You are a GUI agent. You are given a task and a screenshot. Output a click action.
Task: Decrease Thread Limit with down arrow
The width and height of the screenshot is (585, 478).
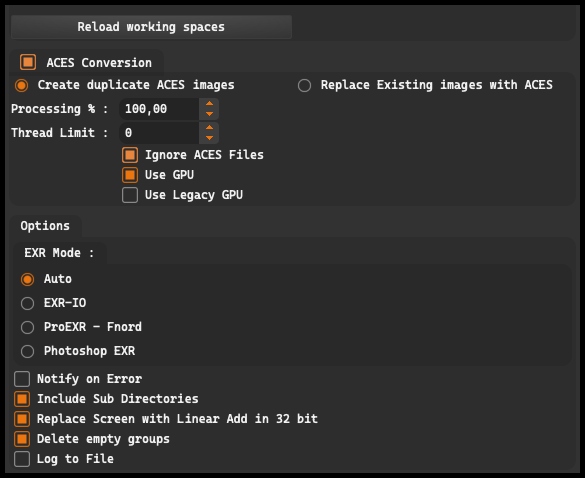209,138
